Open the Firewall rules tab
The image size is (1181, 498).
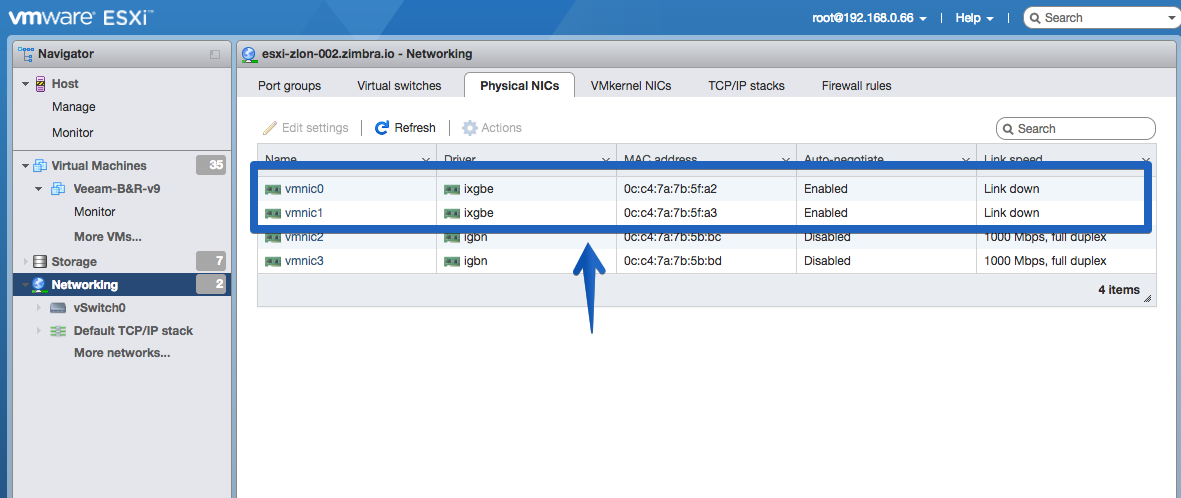coord(856,86)
